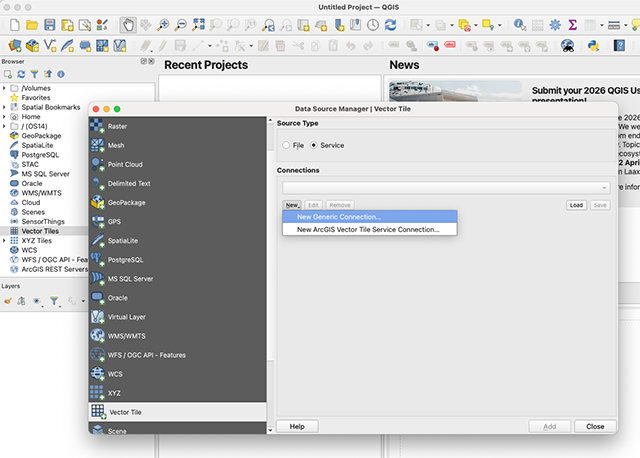This screenshot has height=458, width=640.
Task: Select PostgreSQL in Data Source Manager sidebar
Action: pyautogui.click(x=178, y=260)
